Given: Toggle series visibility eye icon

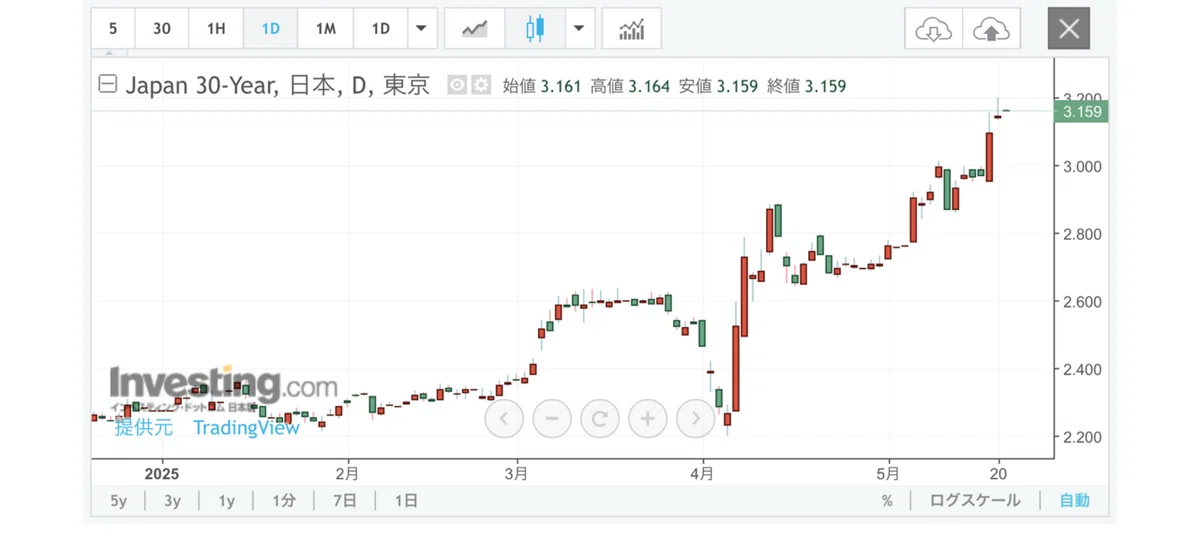Looking at the screenshot, I should tap(457, 86).
